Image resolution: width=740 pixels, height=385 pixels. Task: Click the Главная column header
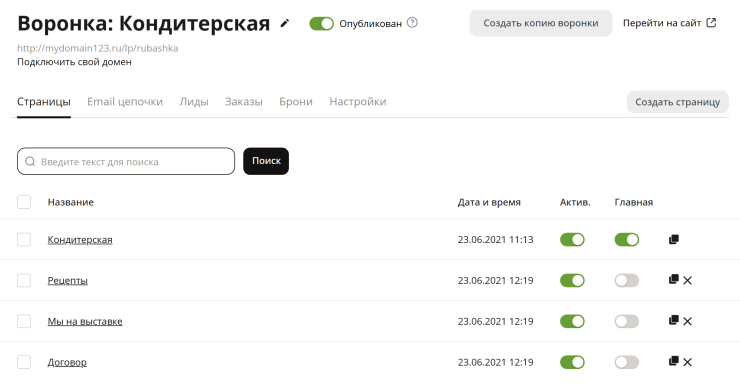pos(634,202)
